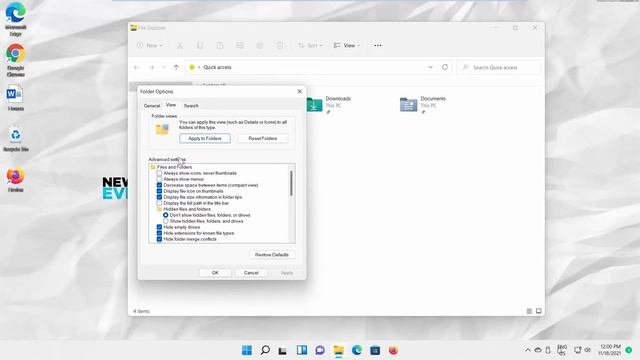Click the Share icon in File Explorer toolbar
Viewport: 640px width, 360px height.
[x=260, y=45]
